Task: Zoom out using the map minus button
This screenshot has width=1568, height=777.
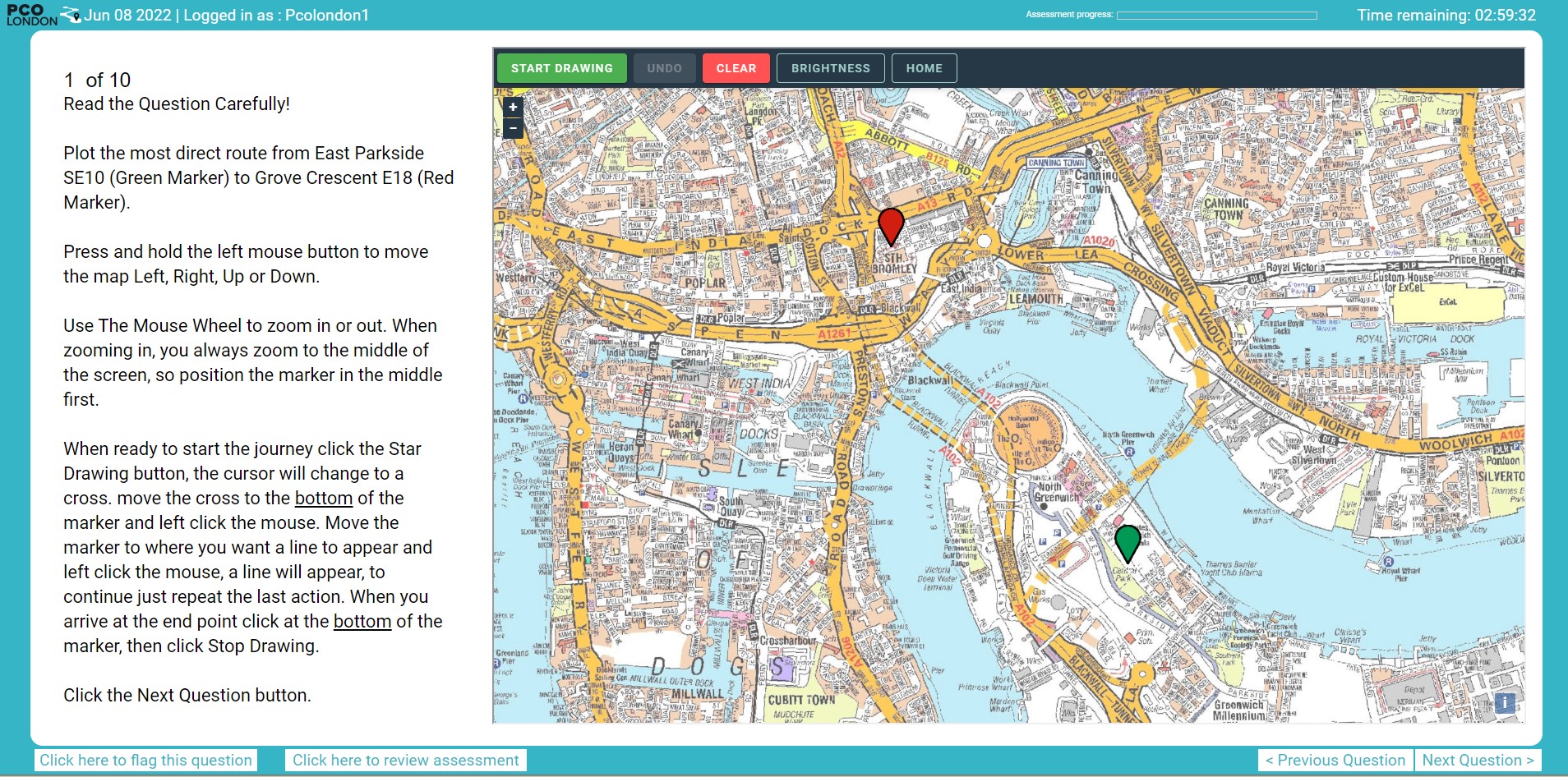Action: (x=513, y=128)
